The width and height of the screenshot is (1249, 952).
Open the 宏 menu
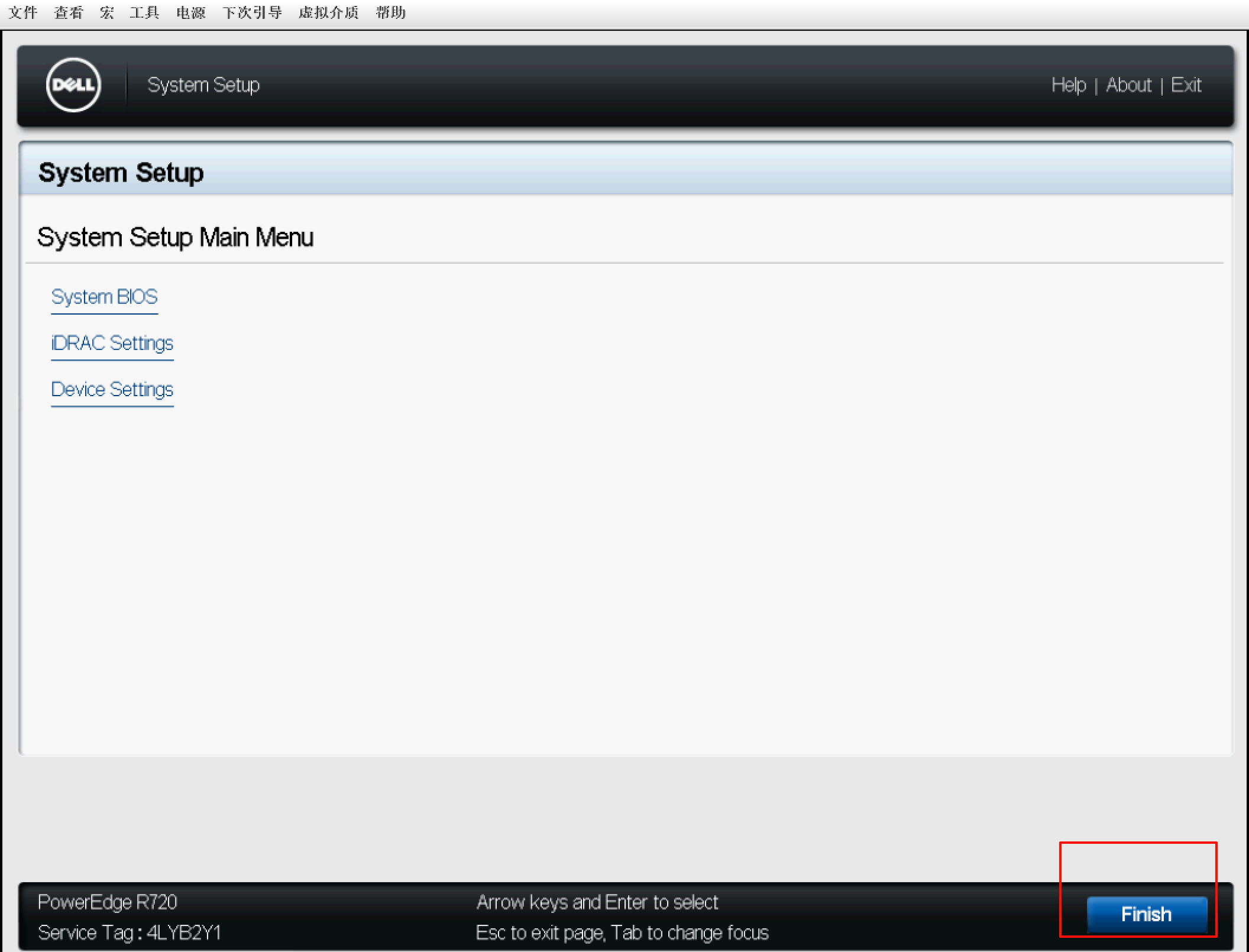click(x=106, y=12)
